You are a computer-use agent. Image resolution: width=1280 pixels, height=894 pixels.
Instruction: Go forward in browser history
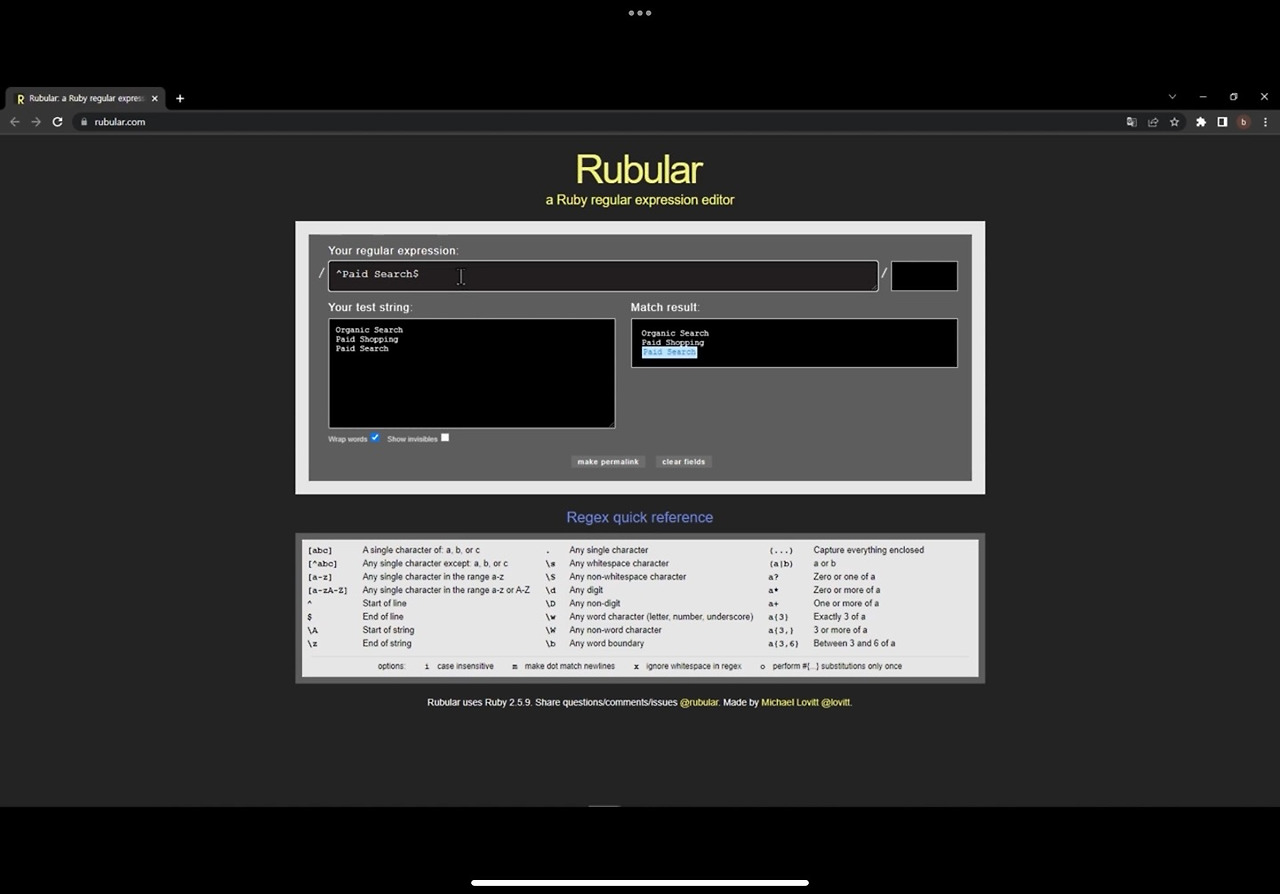coord(36,122)
